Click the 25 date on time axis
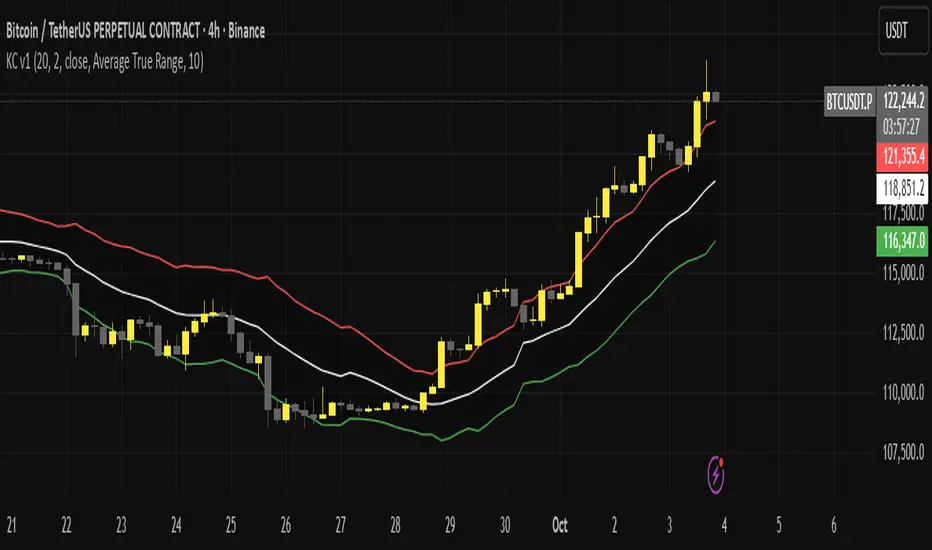This screenshot has height=550, width=932. [231, 525]
